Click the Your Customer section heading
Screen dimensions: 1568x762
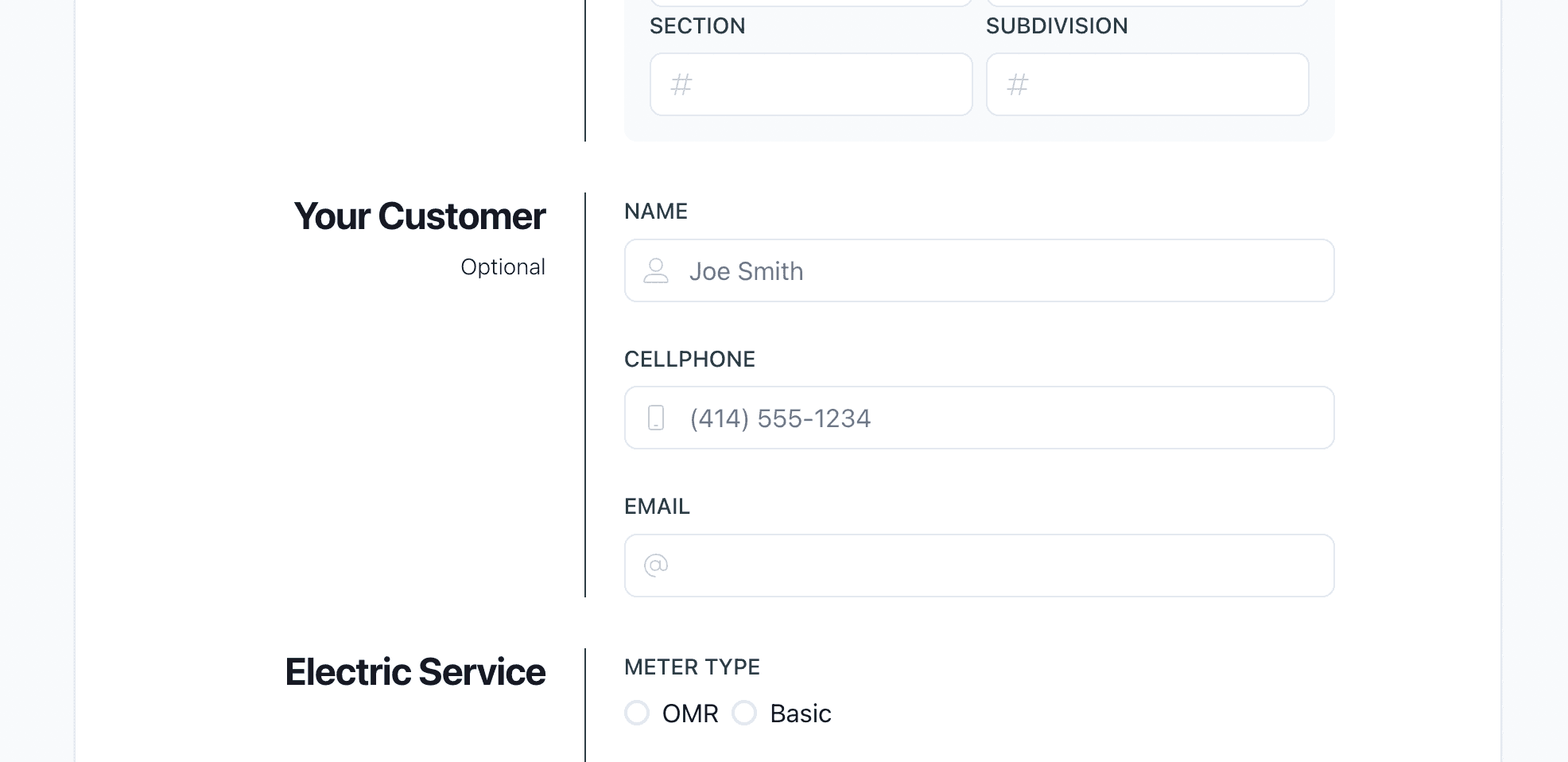419,216
